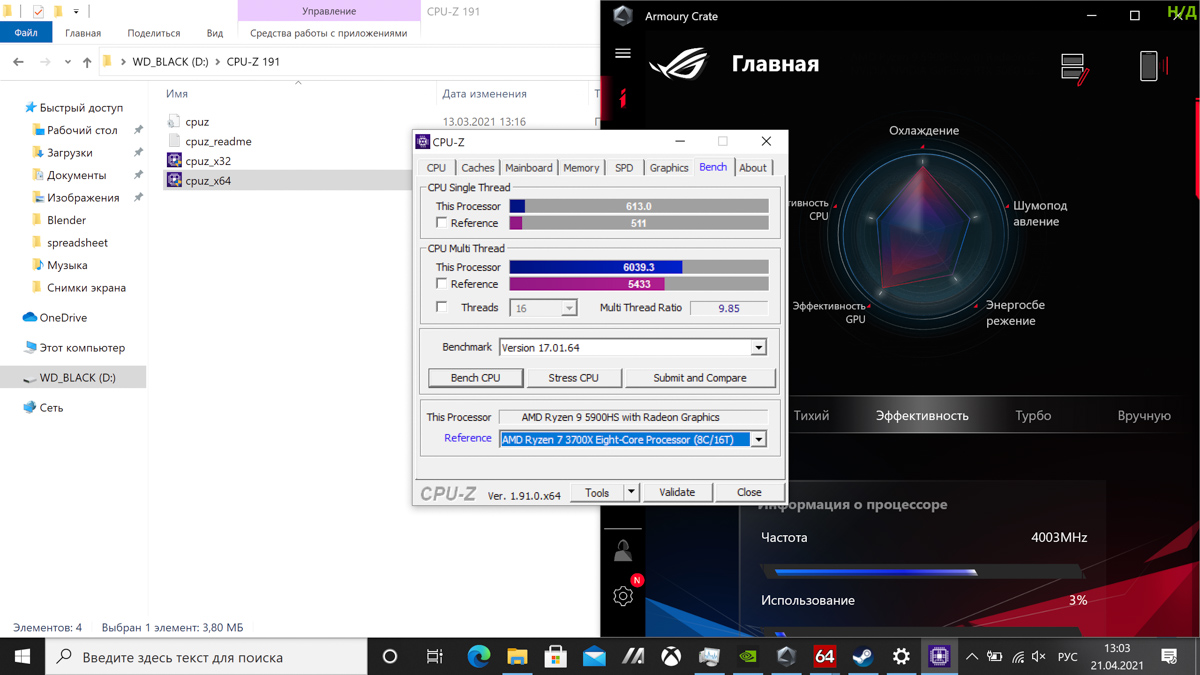The width and height of the screenshot is (1200, 675).
Task: Click the Stress CPU button
Action: click(573, 378)
